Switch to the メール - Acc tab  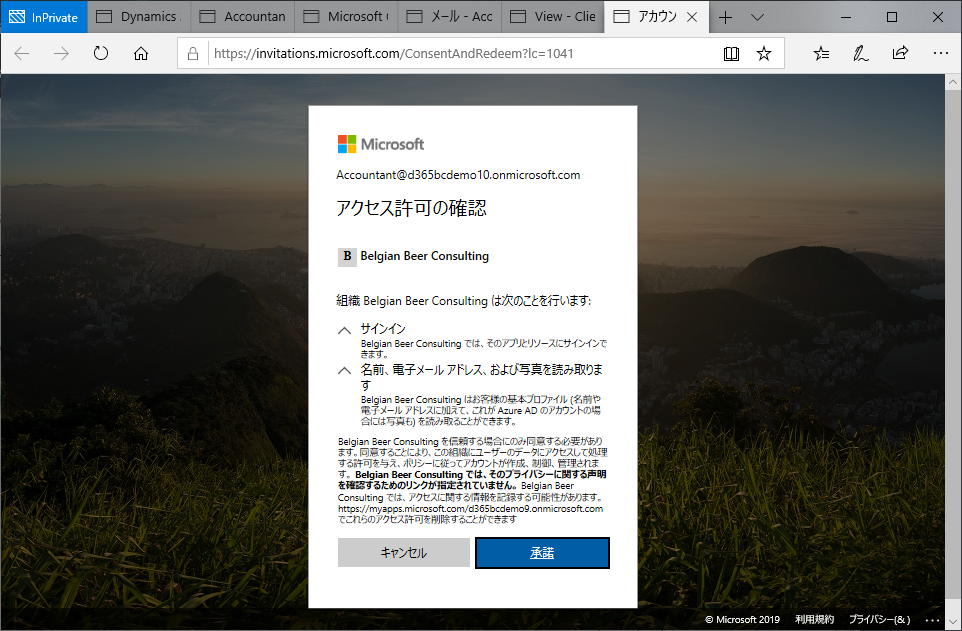coord(450,17)
